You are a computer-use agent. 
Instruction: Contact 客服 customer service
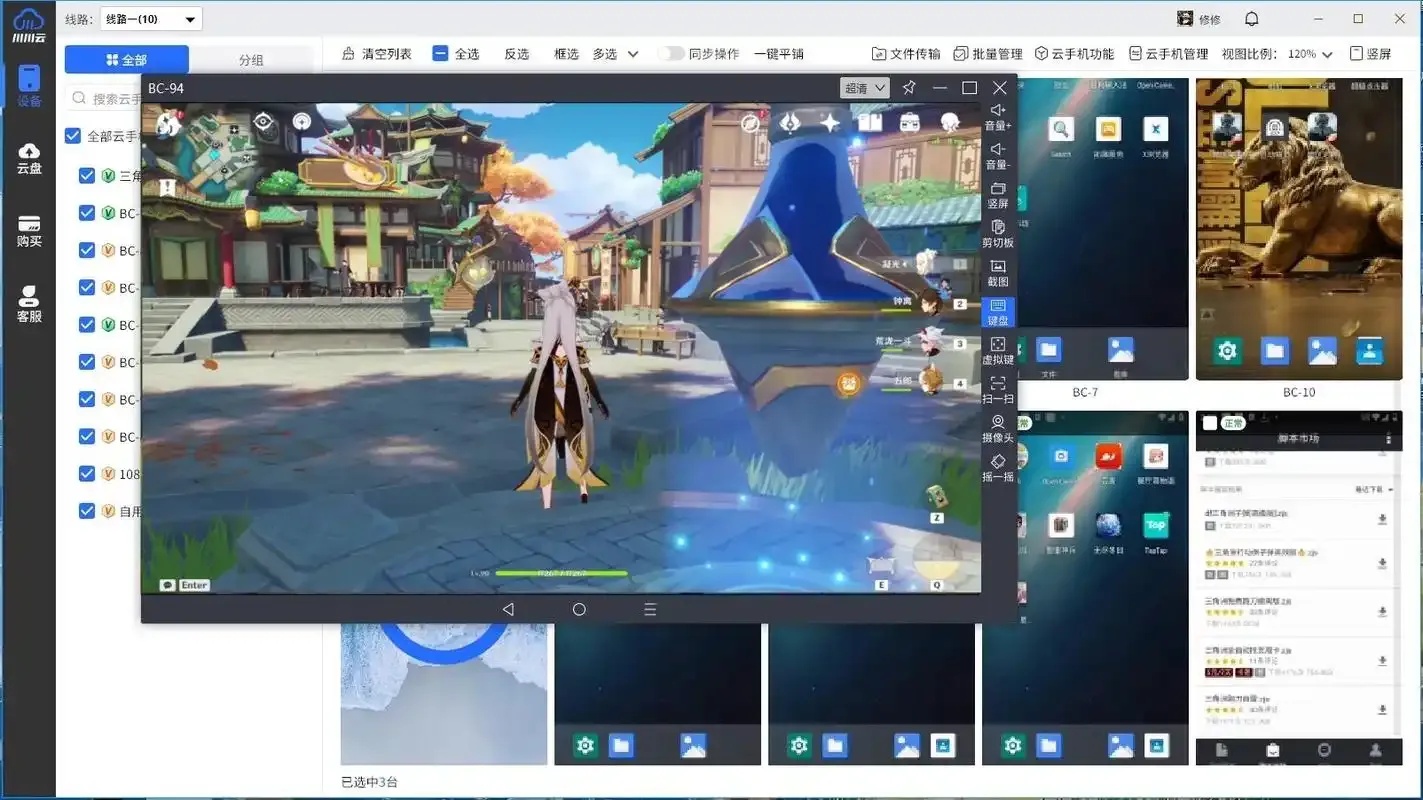tap(29, 304)
